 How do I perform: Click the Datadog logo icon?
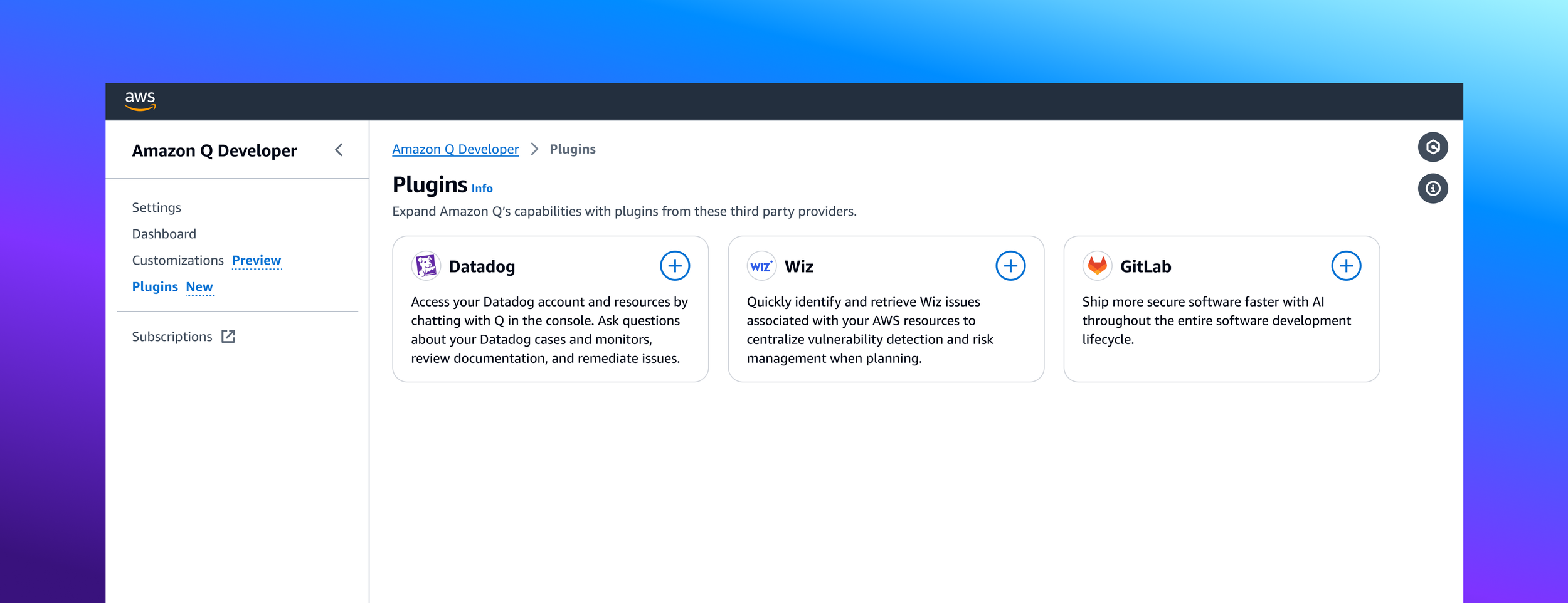[x=426, y=266]
